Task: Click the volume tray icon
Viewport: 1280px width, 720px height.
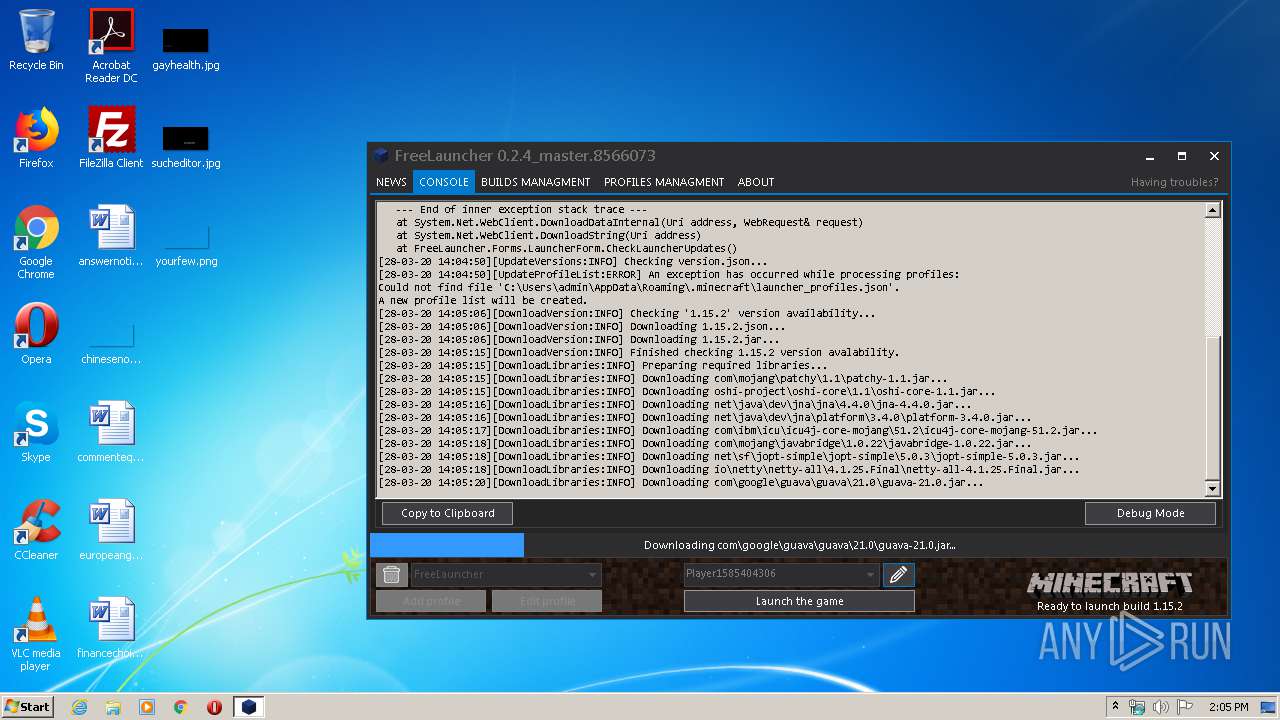Action: tap(1161, 707)
